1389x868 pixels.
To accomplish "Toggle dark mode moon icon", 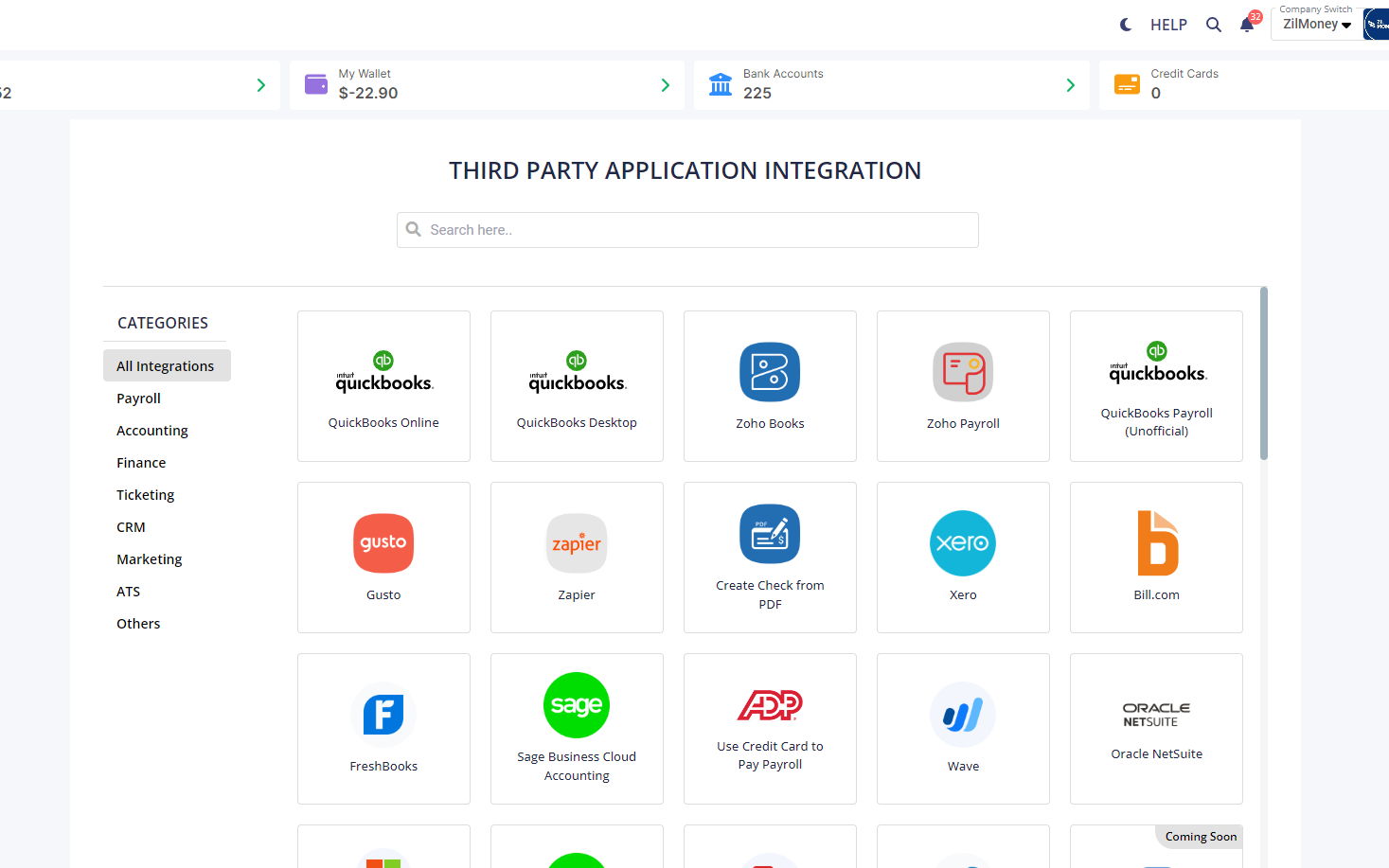I will click(x=1126, y=25).
